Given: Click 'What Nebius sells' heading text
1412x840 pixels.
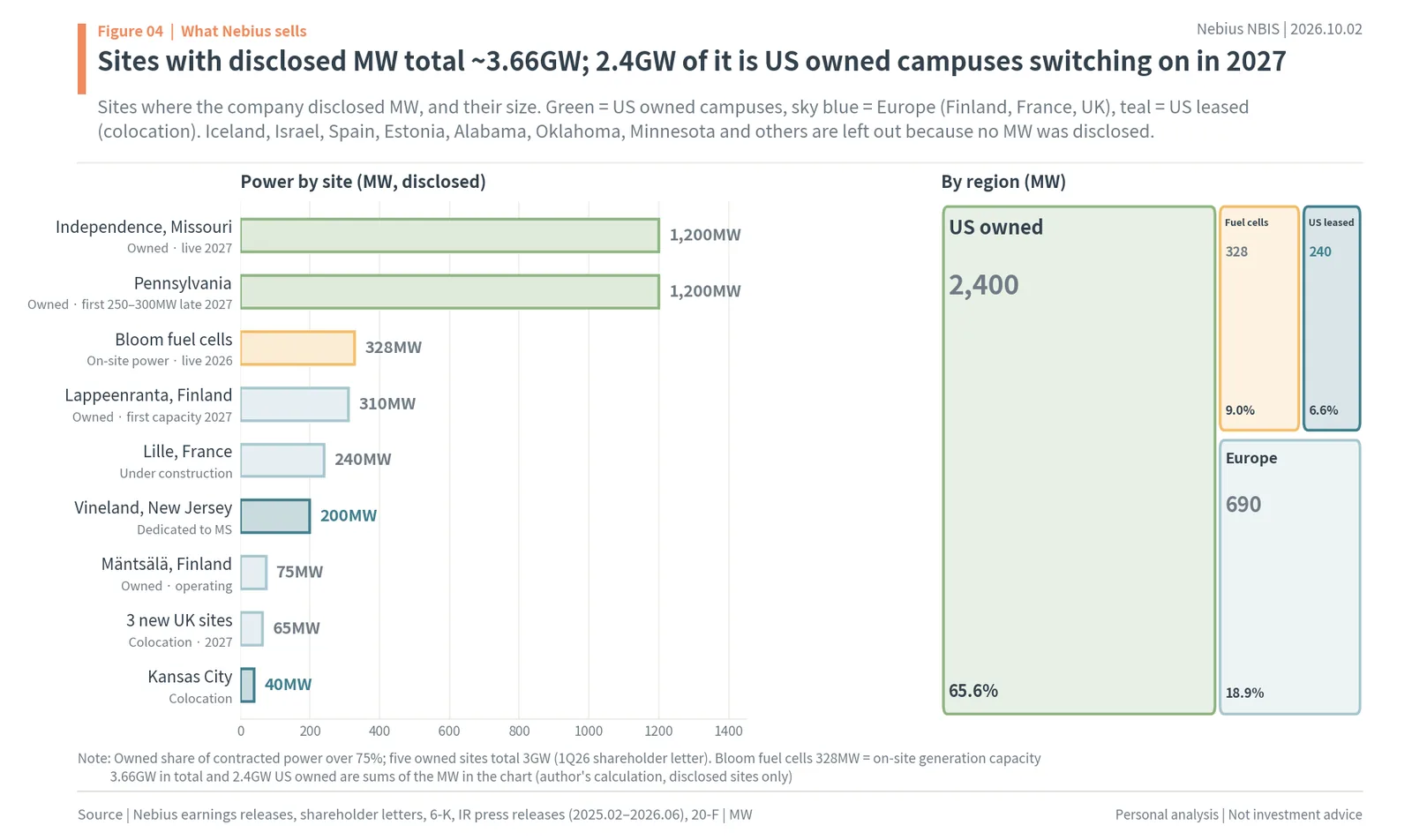Looking at the screenshot, I should [x=244, y=31].
